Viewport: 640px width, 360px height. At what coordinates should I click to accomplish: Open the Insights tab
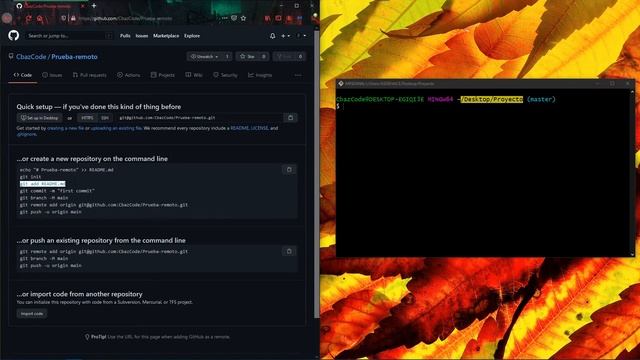coord(260,75)
